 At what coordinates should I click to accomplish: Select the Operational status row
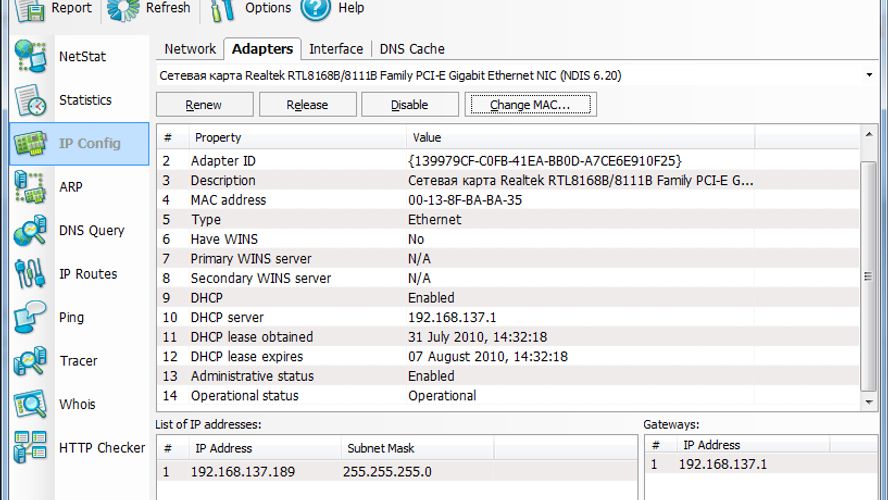point(508,396)
